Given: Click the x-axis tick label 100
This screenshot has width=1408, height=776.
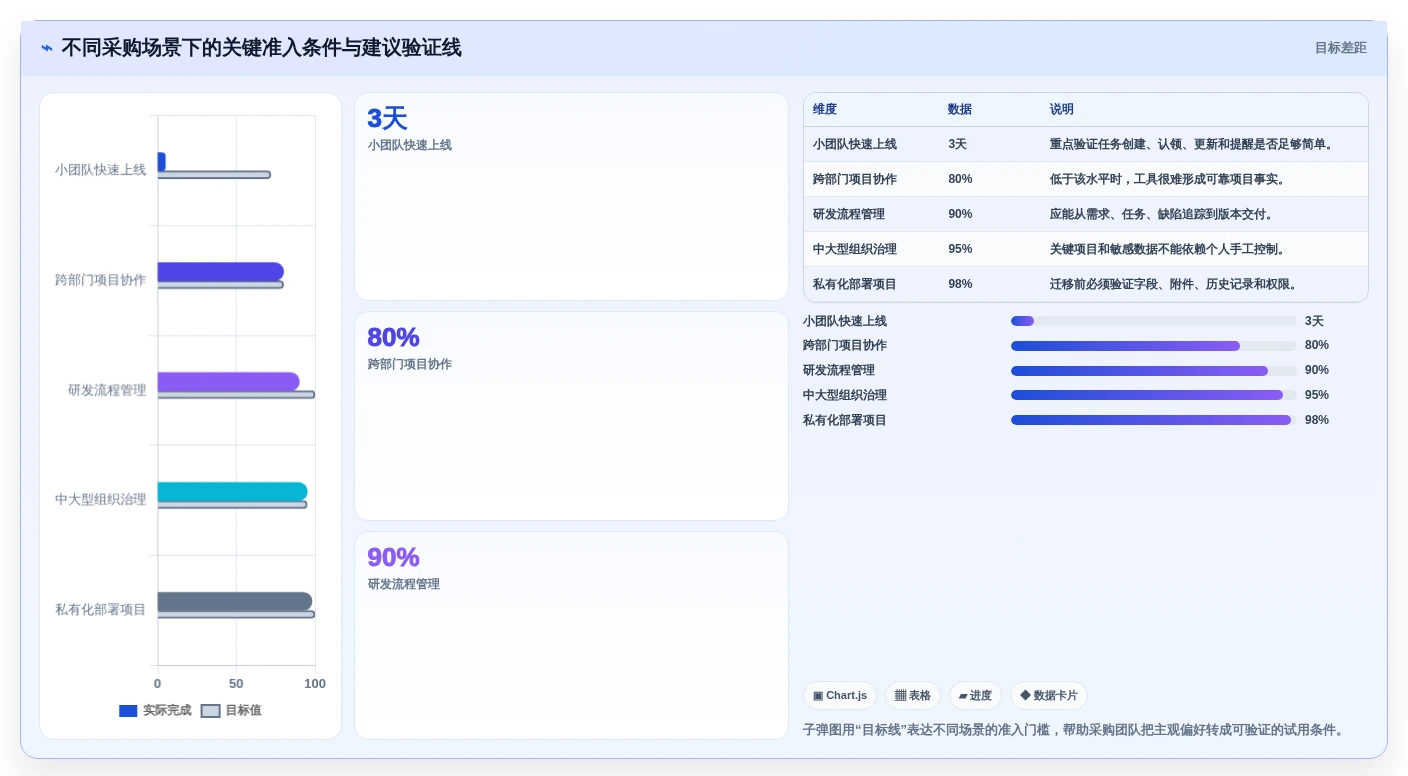Looking at the screenshot, I should (315, 684).
